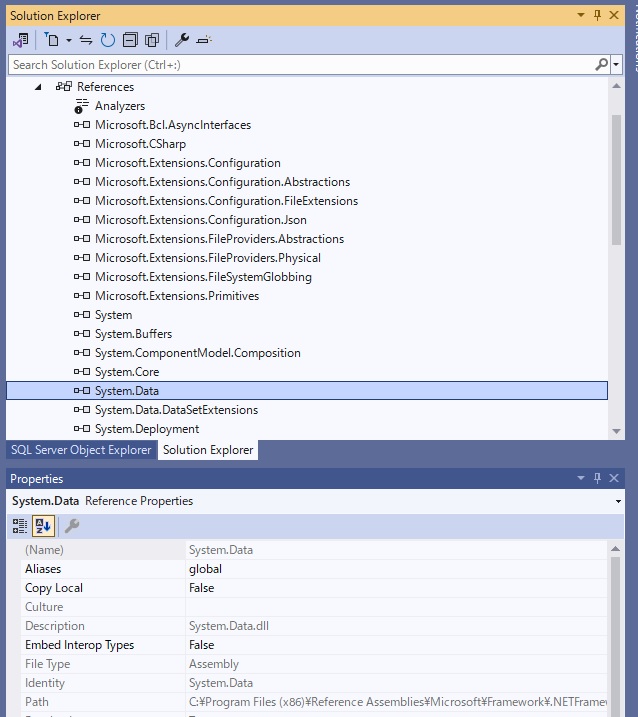Open Solution Explorer window position dropdown
Screen dimensions: 638x717
point(581,15)
